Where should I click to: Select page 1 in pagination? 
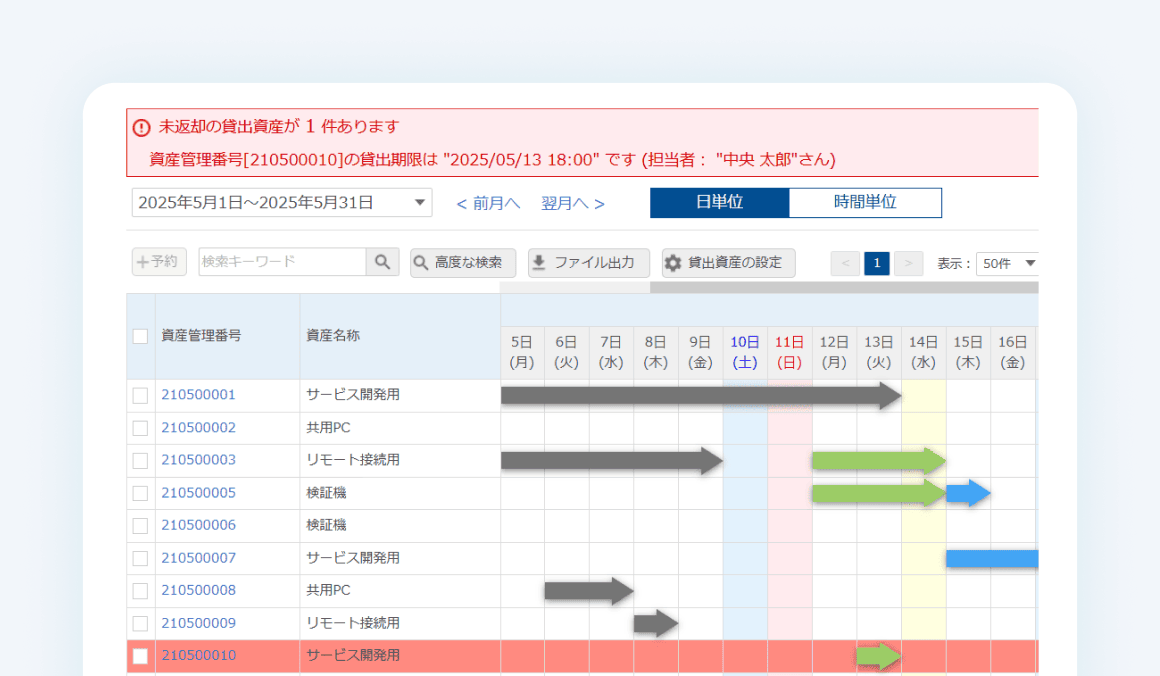(877, 263)
